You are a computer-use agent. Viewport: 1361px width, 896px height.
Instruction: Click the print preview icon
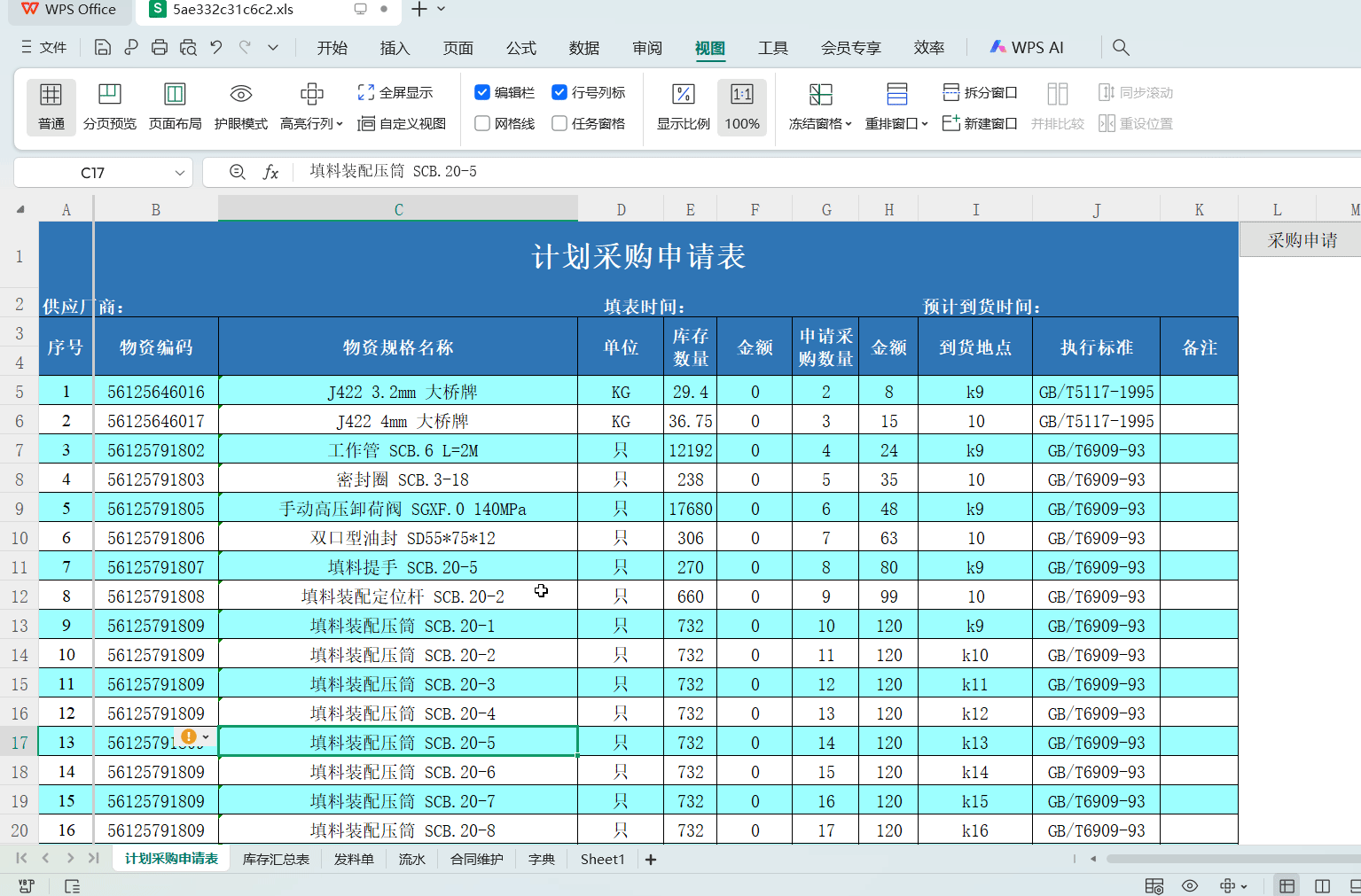tap(188, 46)
